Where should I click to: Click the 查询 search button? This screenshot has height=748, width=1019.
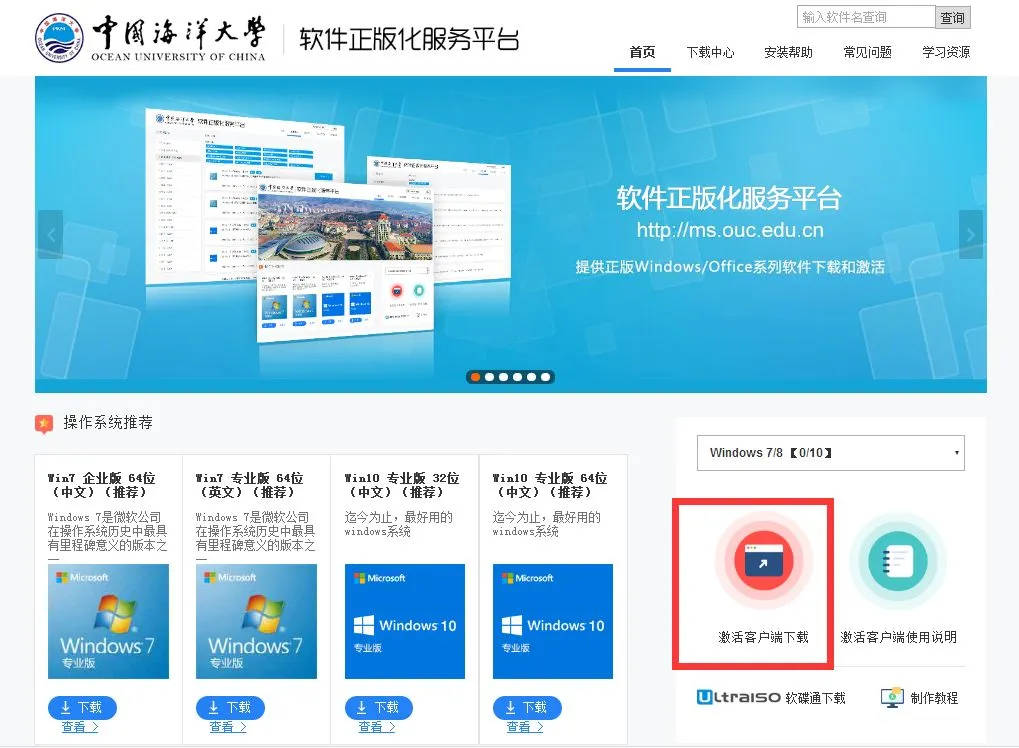click(x=953, y=18)
